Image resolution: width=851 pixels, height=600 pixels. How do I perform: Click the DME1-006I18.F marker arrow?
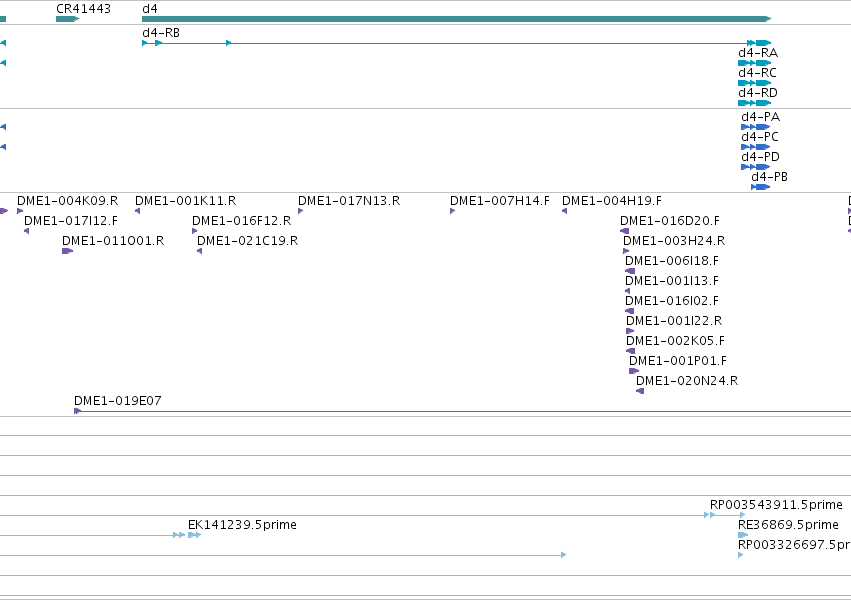point(630,271)
